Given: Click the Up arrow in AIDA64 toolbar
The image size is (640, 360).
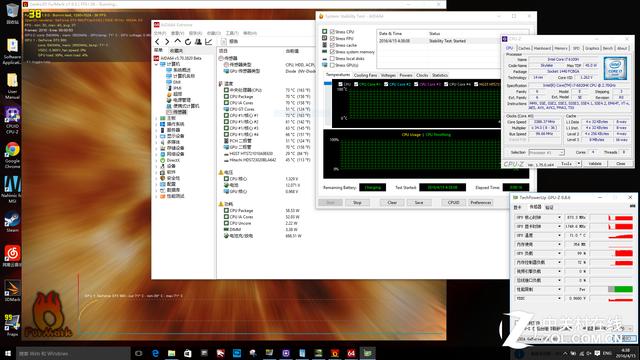Looking at the screenshot, I should pyautogui.click(x=178, y=41).
